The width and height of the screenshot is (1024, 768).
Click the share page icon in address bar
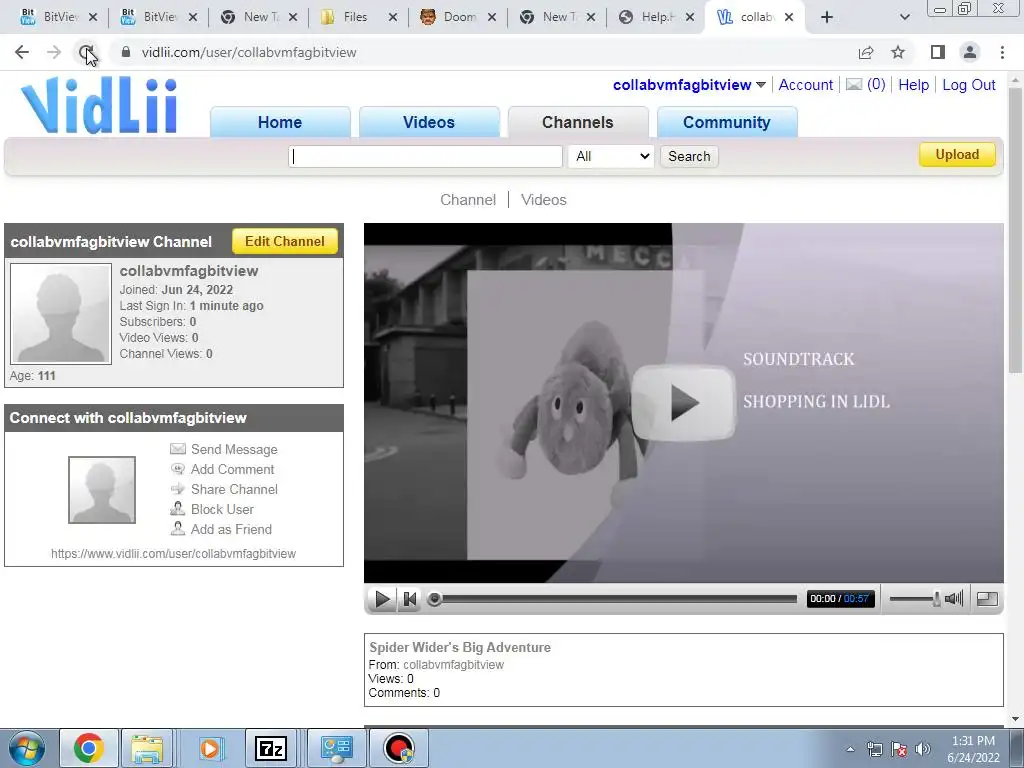pos(866,52)
